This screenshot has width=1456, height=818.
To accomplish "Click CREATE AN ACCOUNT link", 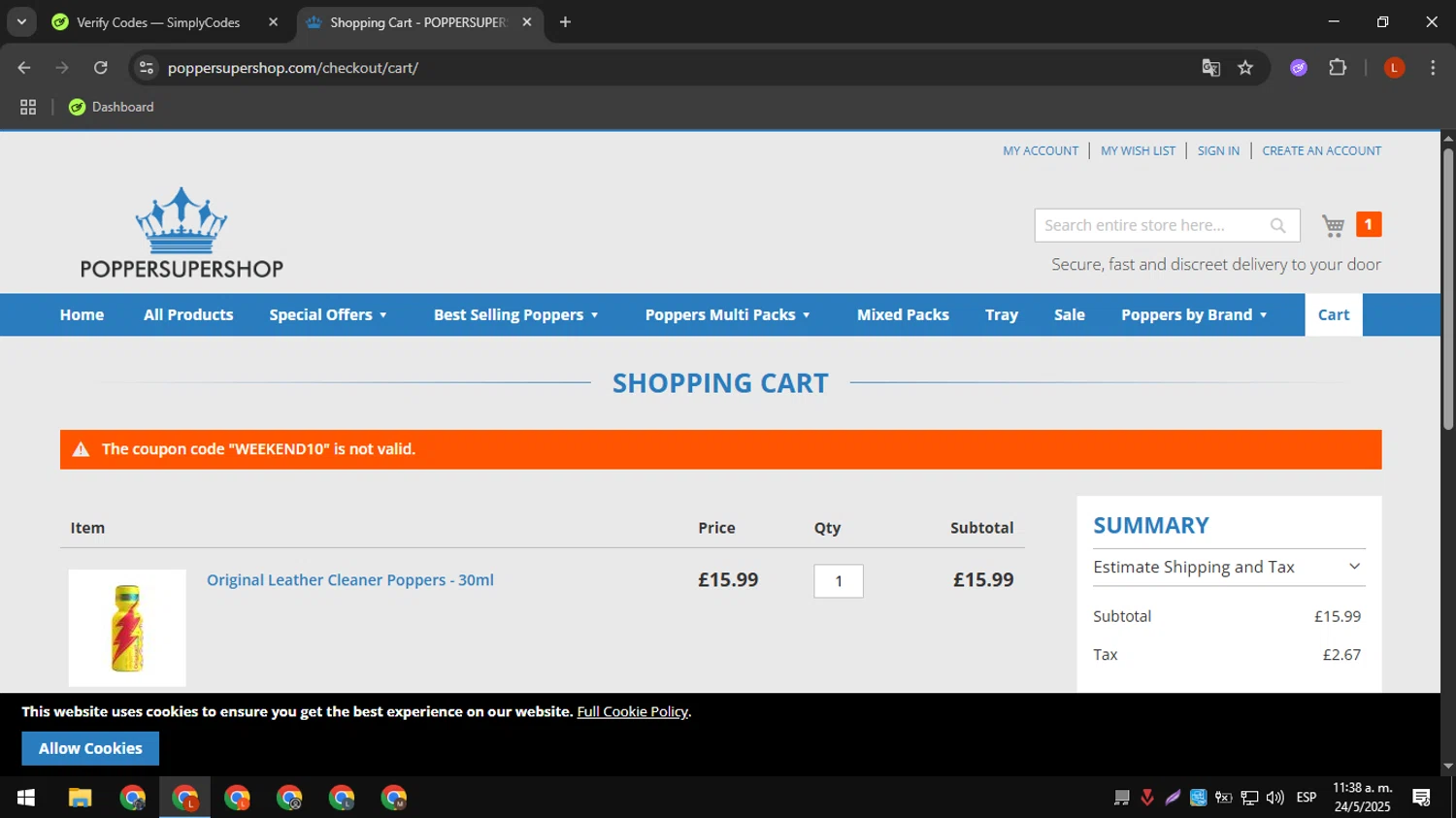I will coord(1321,150).
